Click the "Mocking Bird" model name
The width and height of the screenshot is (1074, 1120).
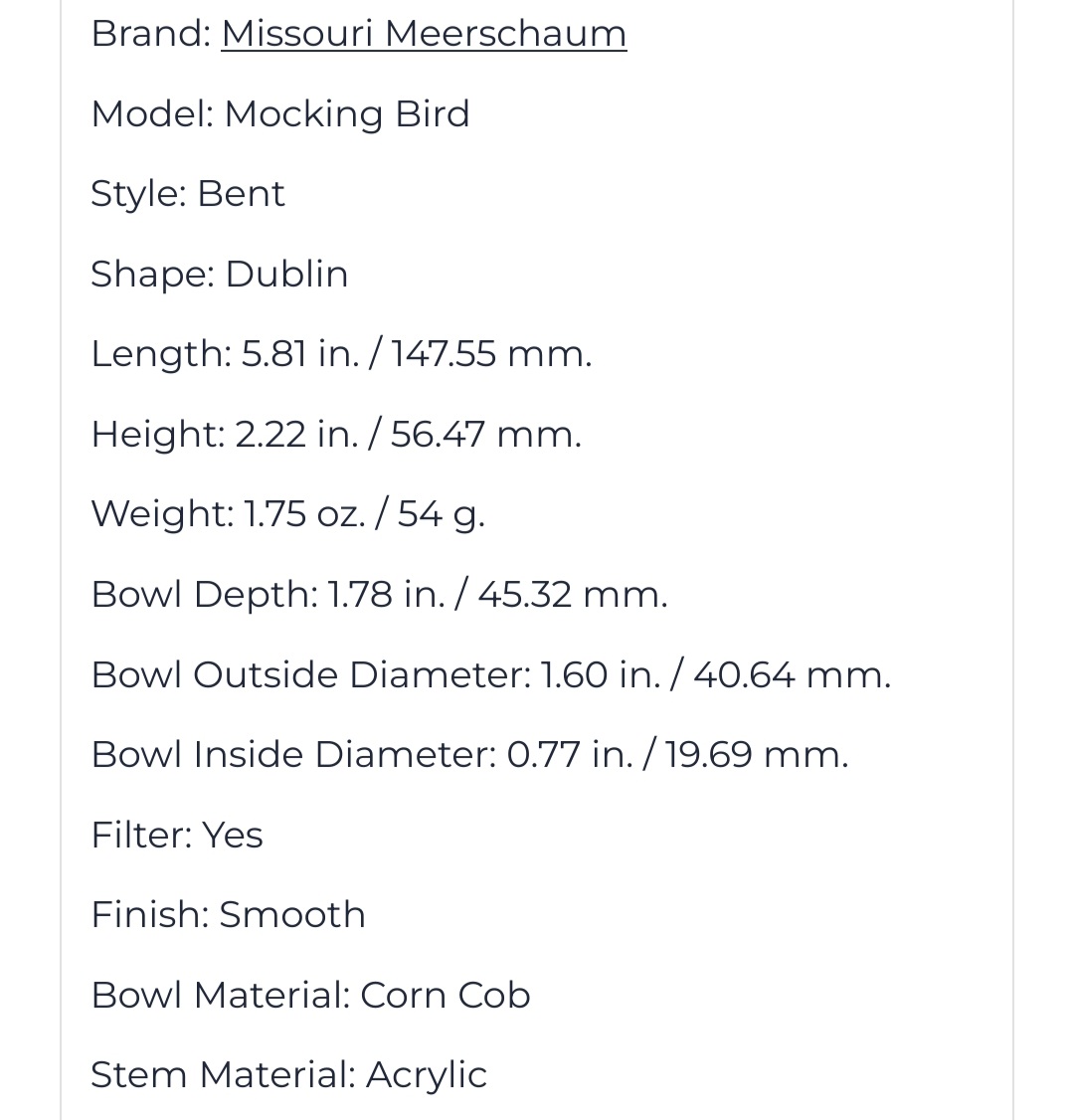[x=347, y=114]
